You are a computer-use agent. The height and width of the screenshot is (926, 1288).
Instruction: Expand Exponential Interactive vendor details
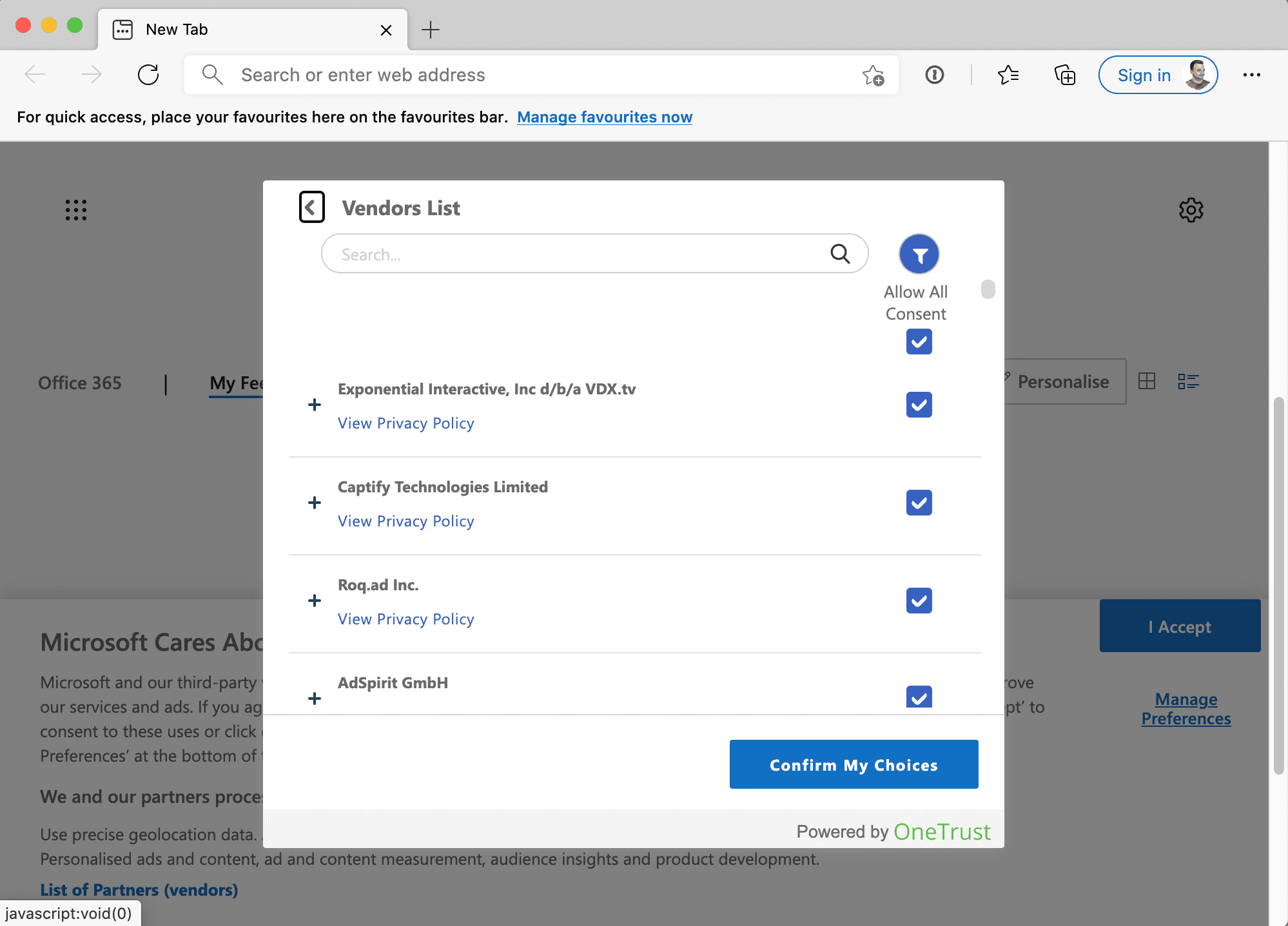coord(315,405)
